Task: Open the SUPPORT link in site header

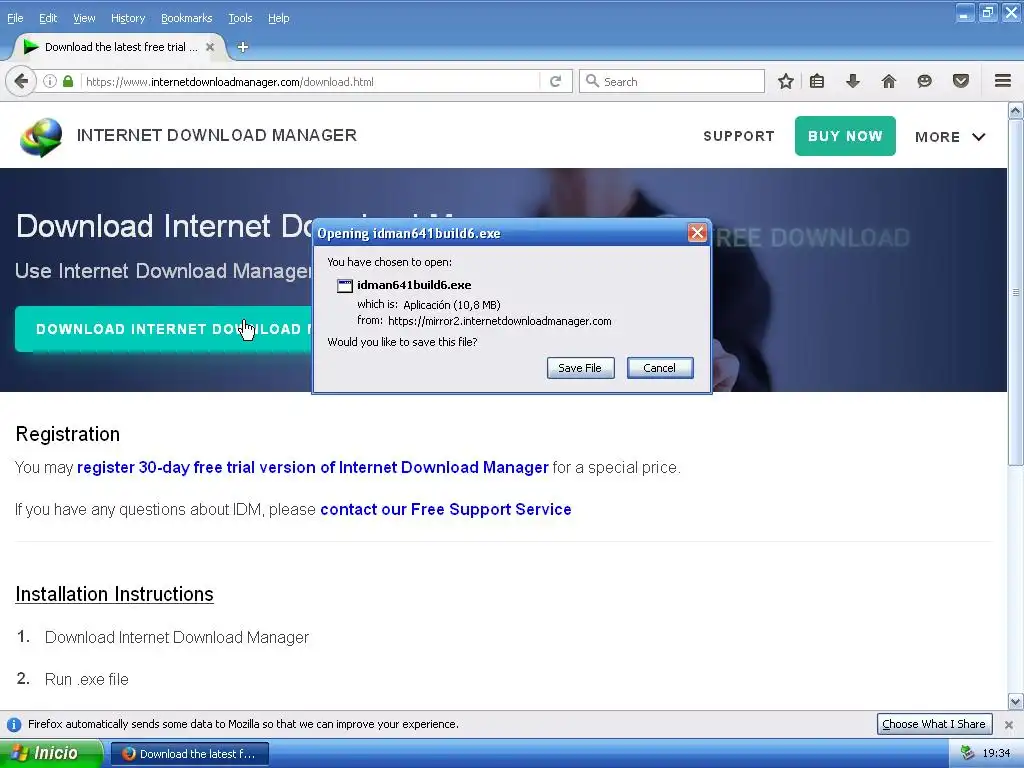Action: (x=739, y=136)
